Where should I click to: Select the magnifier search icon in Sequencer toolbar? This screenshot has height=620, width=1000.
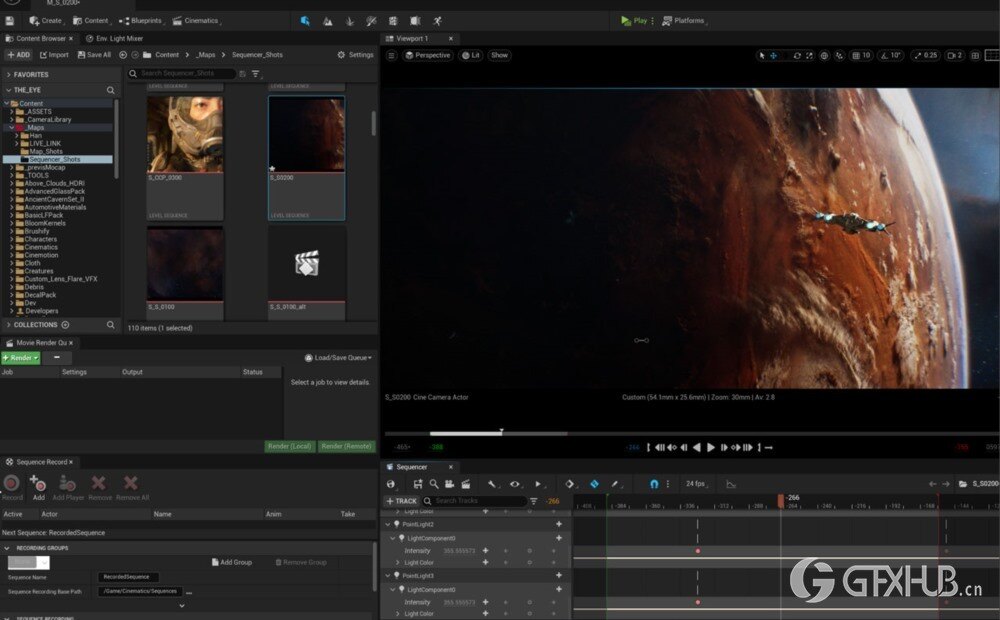(435, 484)
